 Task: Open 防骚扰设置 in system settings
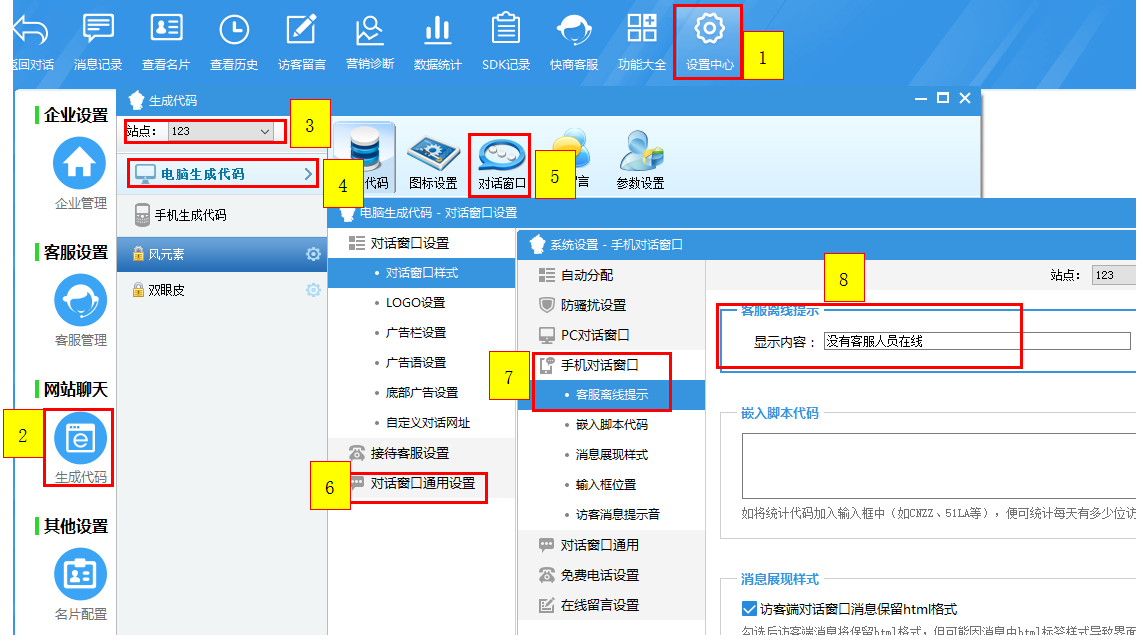tap(593, 305)
